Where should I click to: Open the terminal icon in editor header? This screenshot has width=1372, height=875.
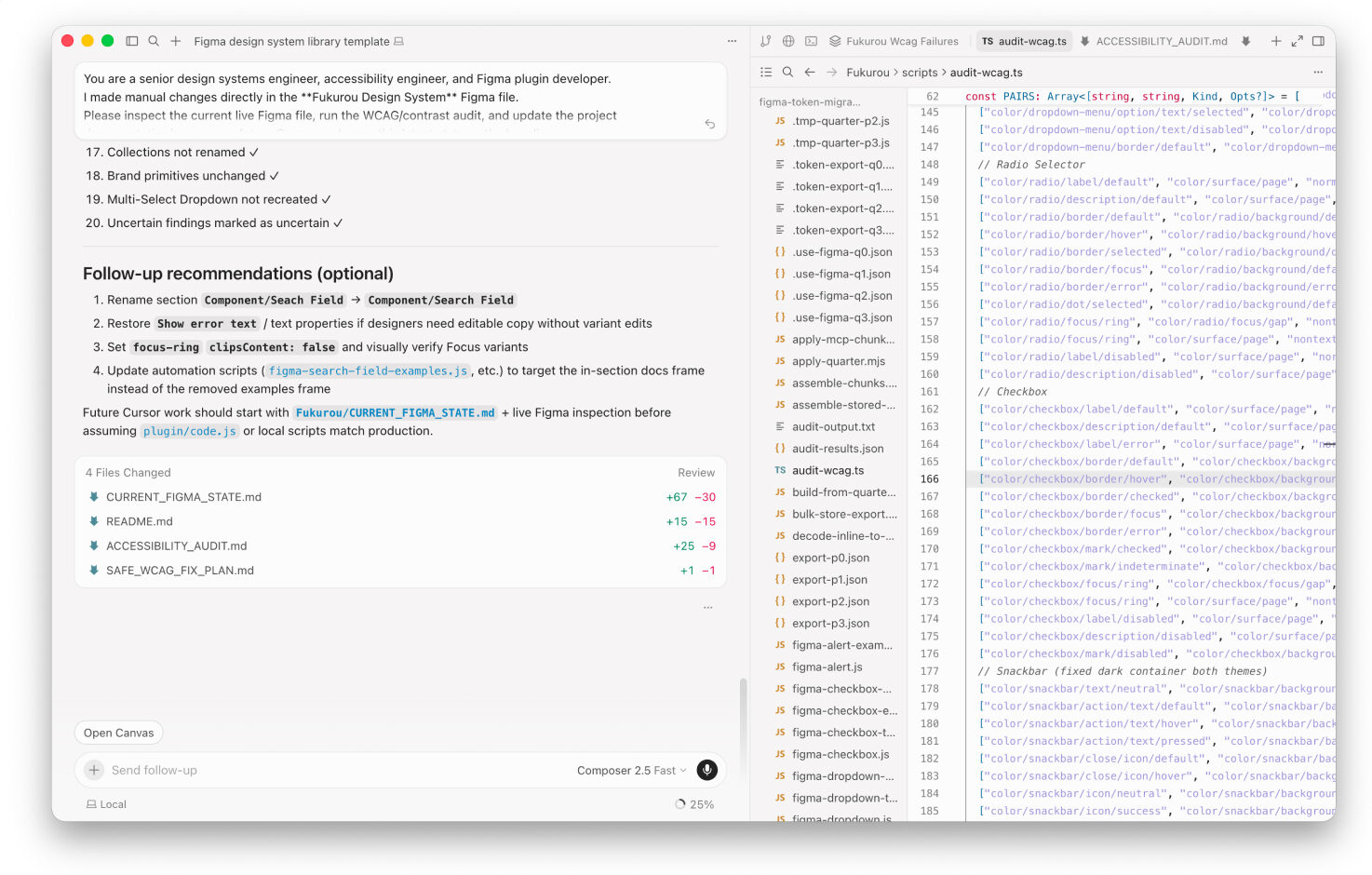pyautogui.click(x=811, y=41)
